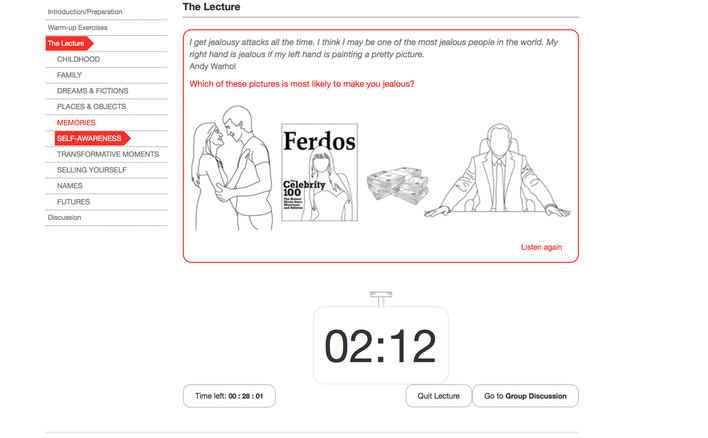Click the Listen again link
The image size is (708, 438).
click(x=541, y=247)
